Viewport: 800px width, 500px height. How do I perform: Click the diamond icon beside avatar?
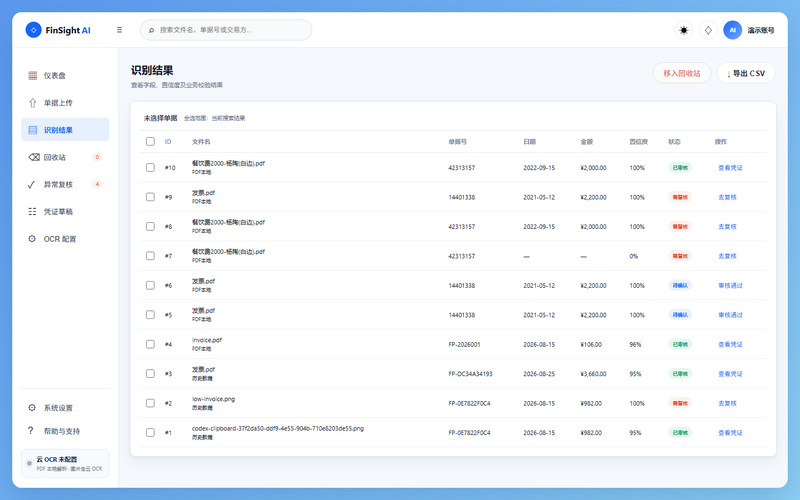(x=708, y=30)
